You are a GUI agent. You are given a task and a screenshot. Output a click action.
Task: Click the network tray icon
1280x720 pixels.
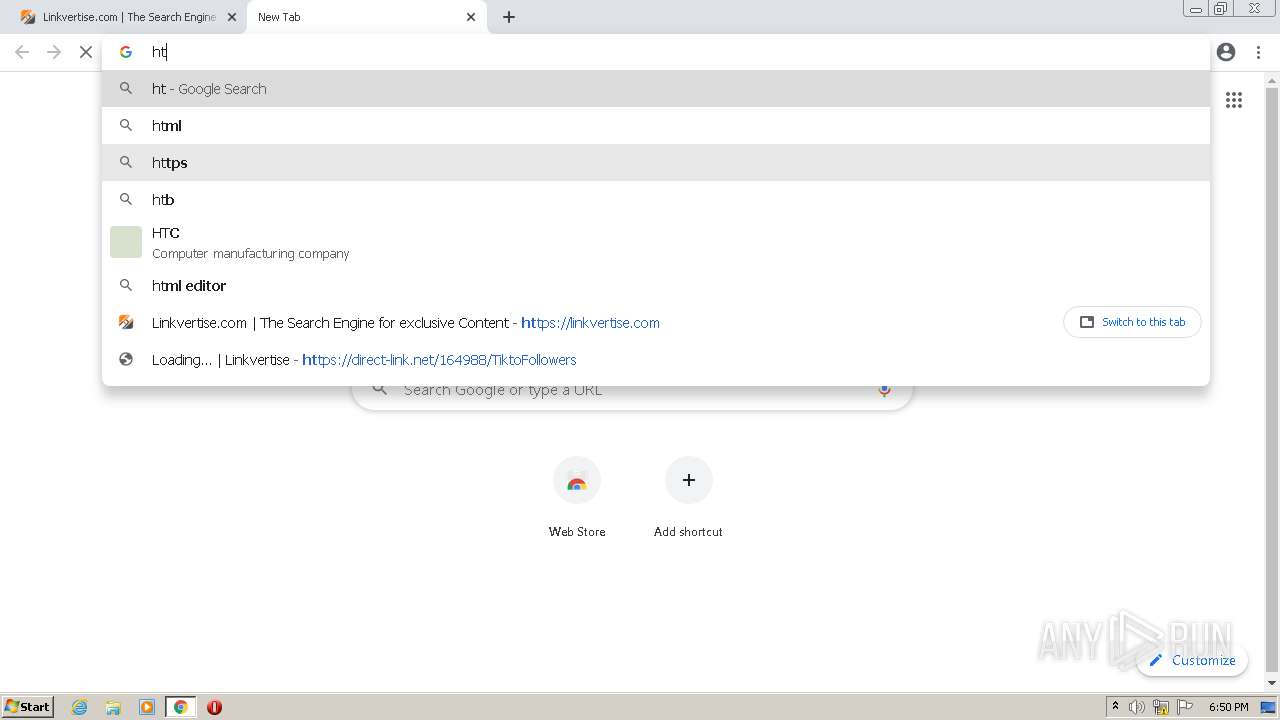click(1161, 707)
